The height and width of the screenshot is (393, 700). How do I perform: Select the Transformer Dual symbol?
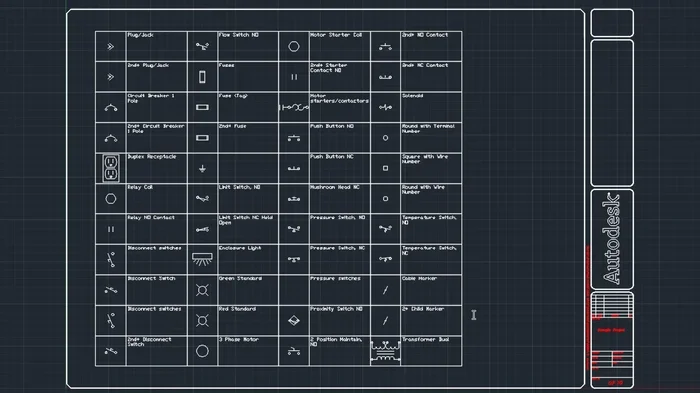[x=385, y=352]
